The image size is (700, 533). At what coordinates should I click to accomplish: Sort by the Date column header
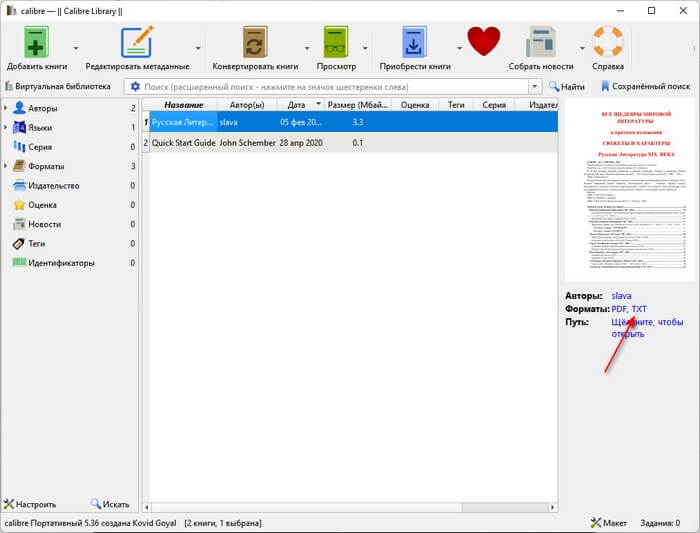[300, 105]
